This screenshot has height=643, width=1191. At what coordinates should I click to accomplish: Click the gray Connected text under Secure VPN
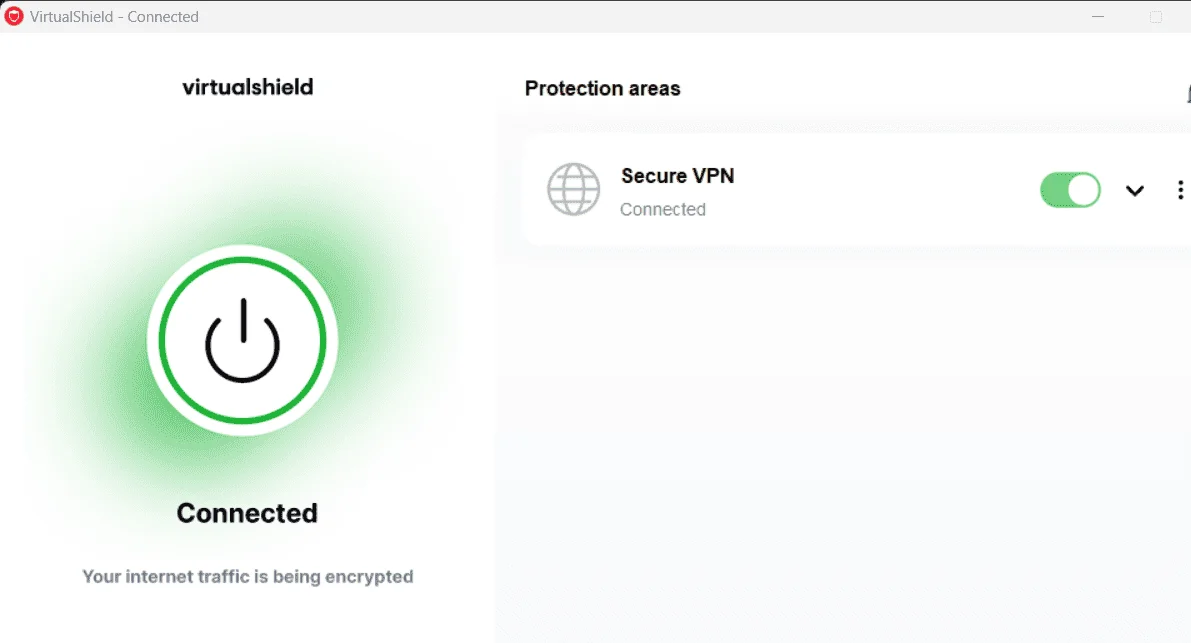click(662, 210)
